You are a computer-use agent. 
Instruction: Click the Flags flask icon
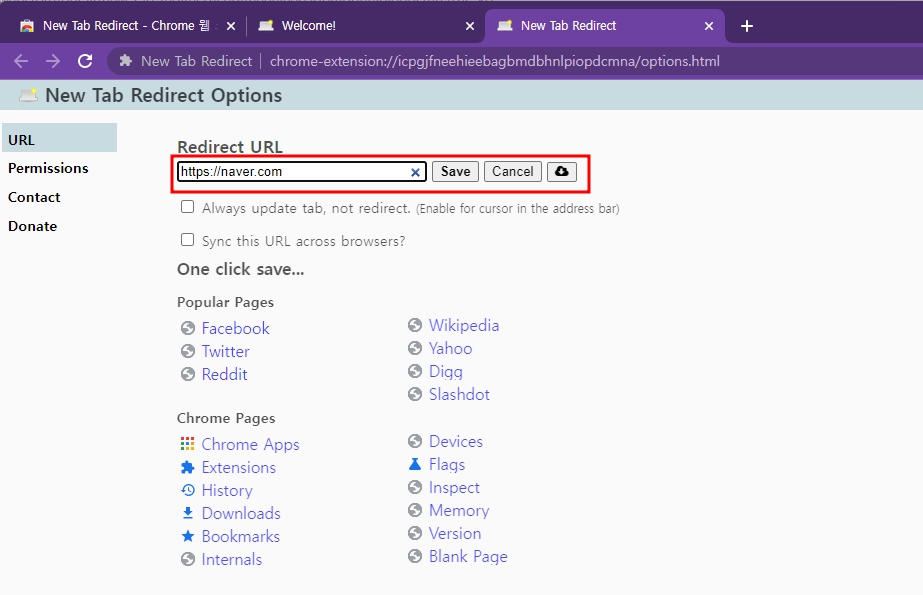[x=415, y=464]
